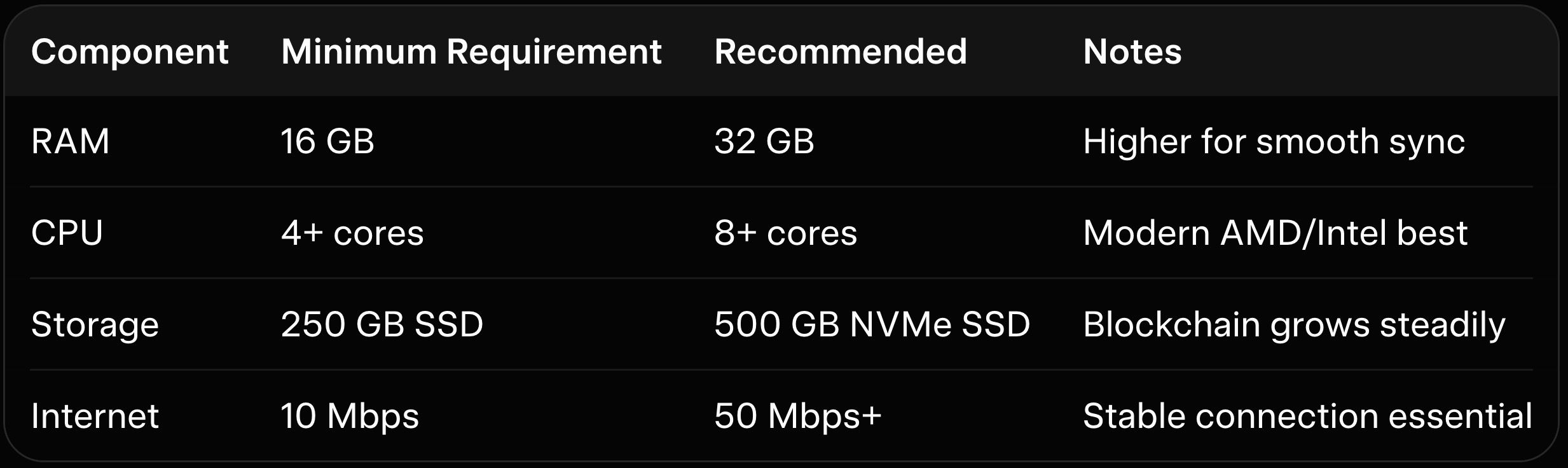Click the 32 GB recommended RAM cell
1568x468 pixels.
coord(764,141)
